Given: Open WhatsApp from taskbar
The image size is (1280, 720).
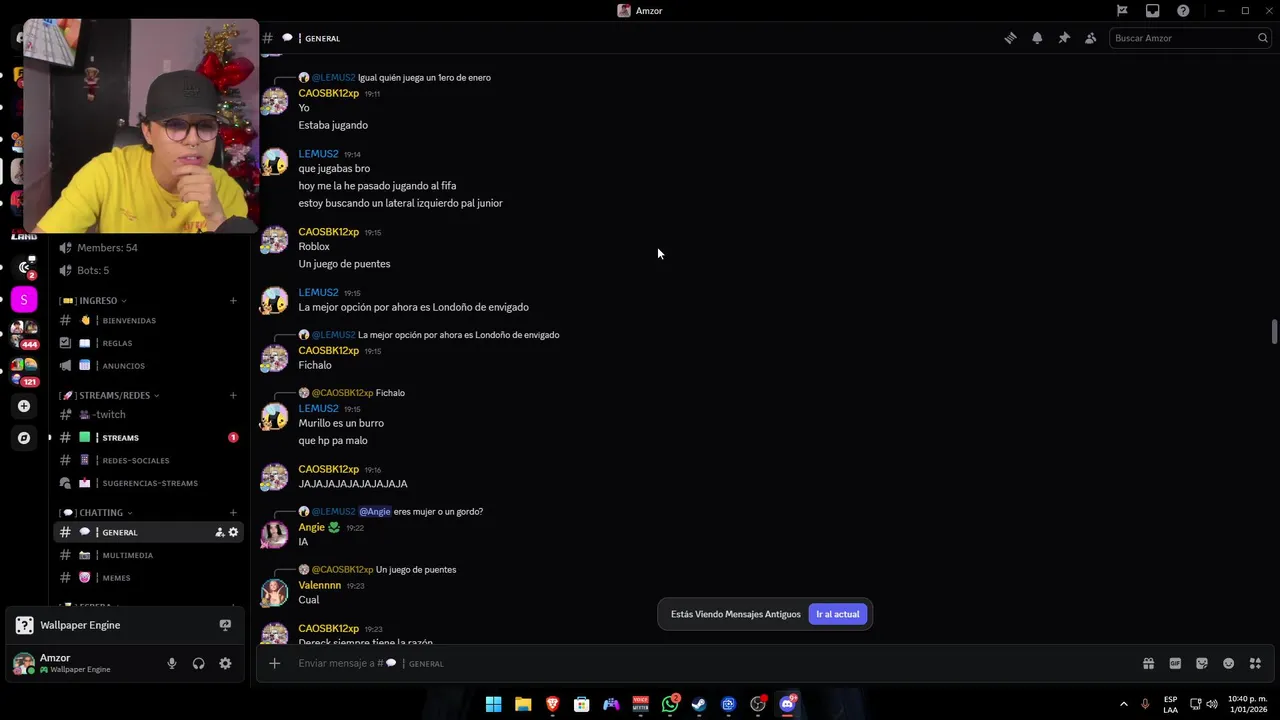Looking at the screenshot, I should 670,704.
